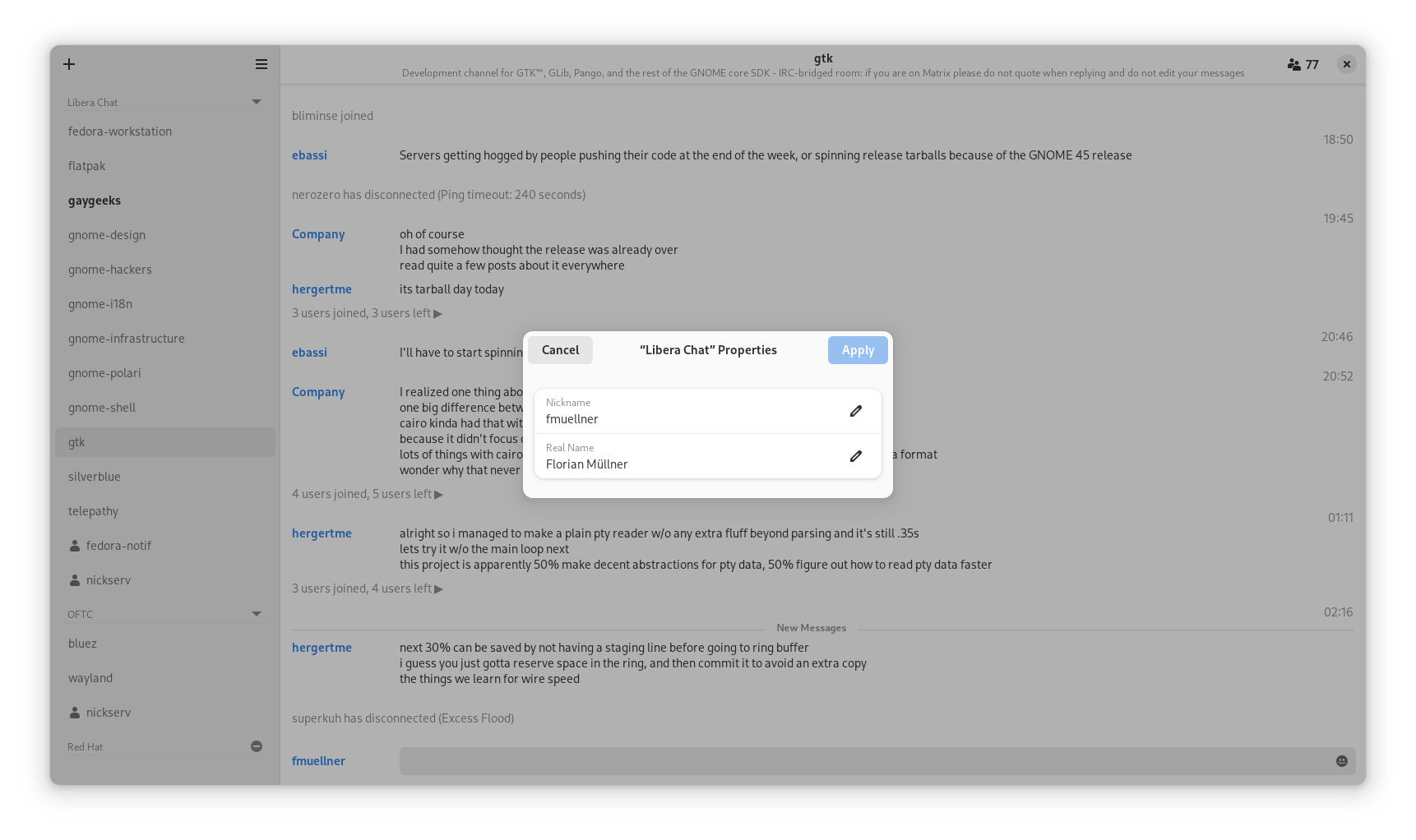Click the hergertme nickname in the chat

point(322,289)
